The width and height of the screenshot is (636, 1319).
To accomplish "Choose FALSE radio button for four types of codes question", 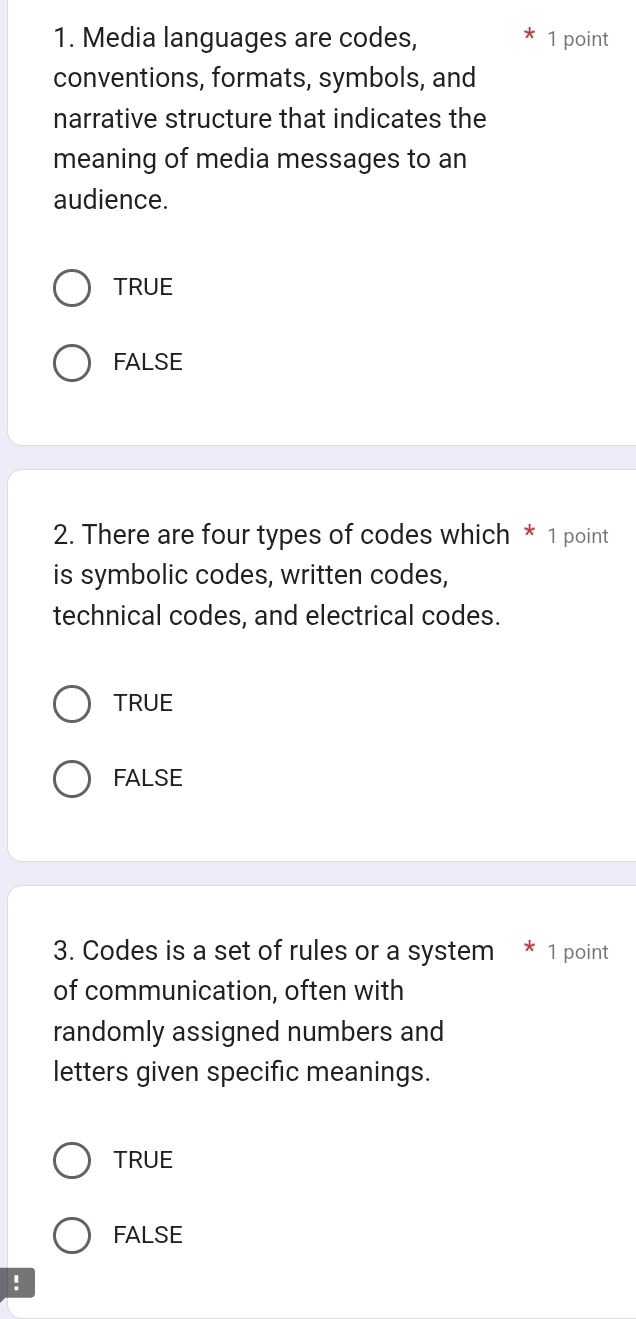I will (x=71, y=778).
